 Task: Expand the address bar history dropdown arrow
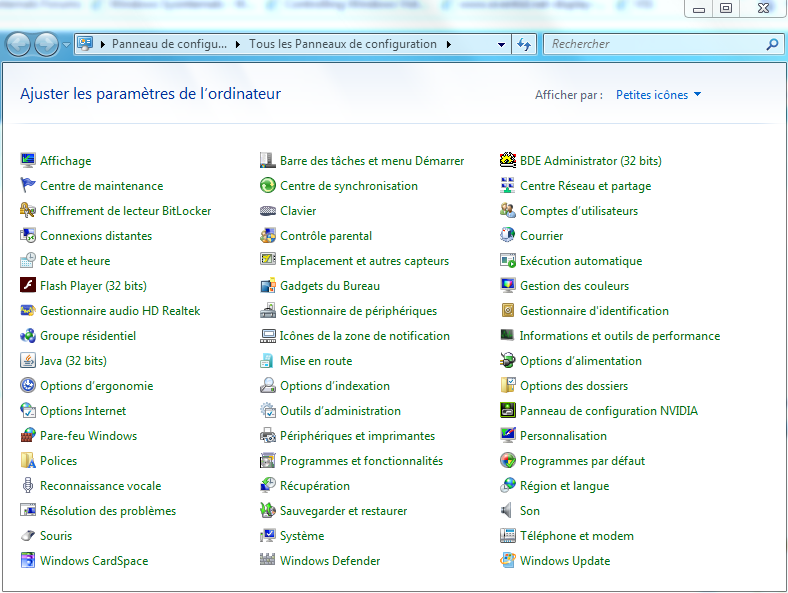coord(502,44)
